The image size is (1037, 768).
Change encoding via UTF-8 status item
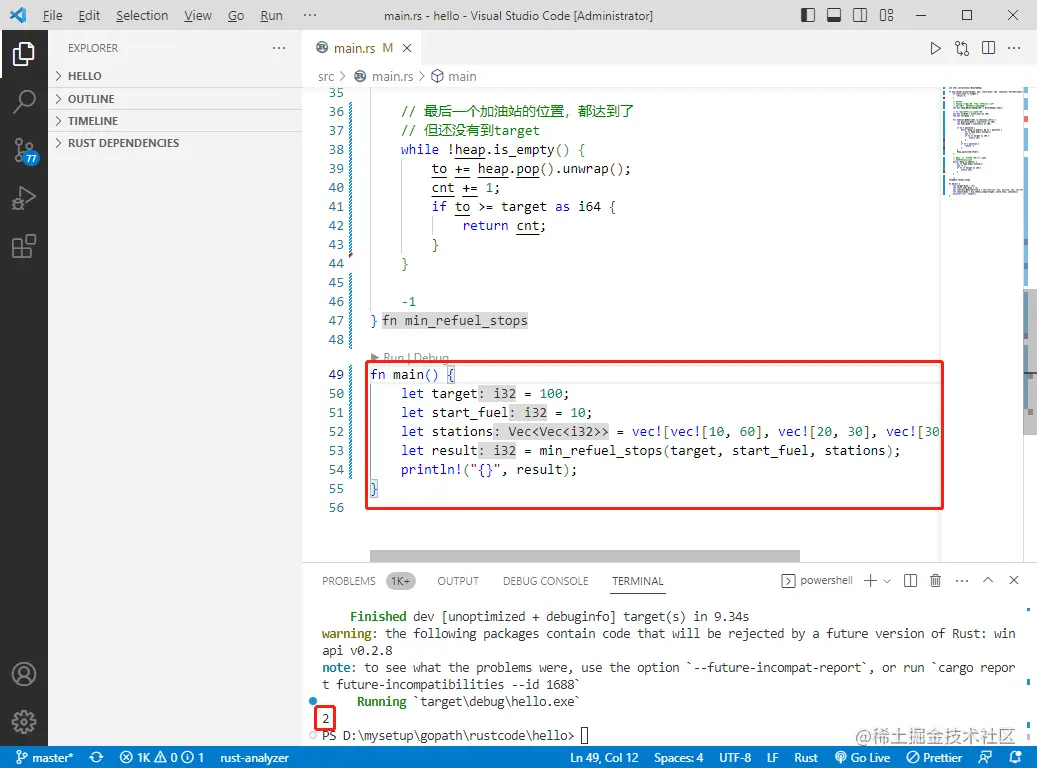click(735, 757)
